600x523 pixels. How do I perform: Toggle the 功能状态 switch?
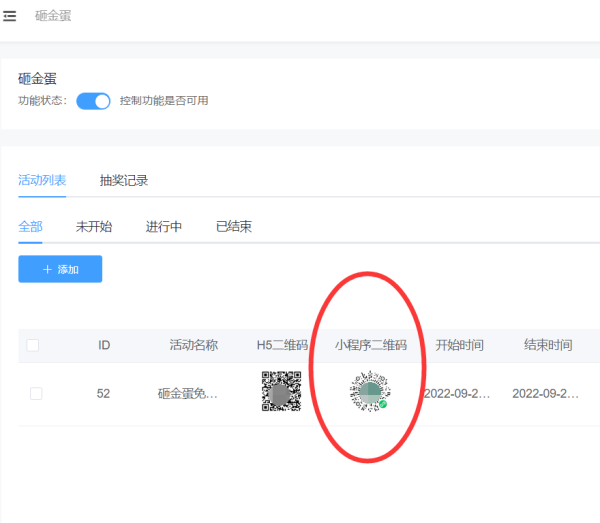(93, 101)
